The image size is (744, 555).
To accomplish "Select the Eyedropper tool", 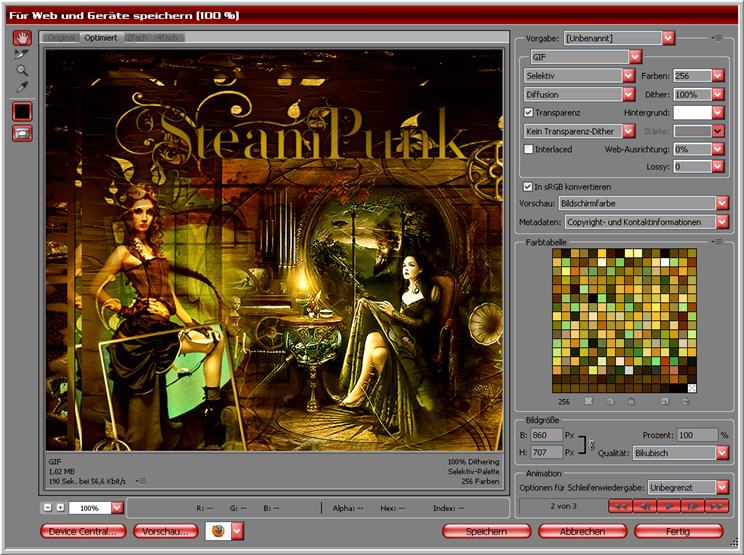I will [22, 87].
